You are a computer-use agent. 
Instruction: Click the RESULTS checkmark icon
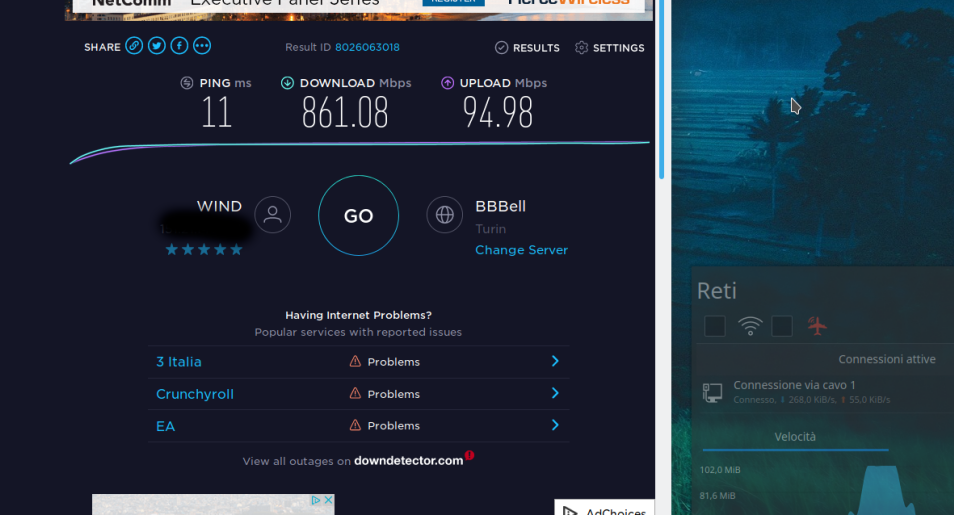[x=501, y=47]
